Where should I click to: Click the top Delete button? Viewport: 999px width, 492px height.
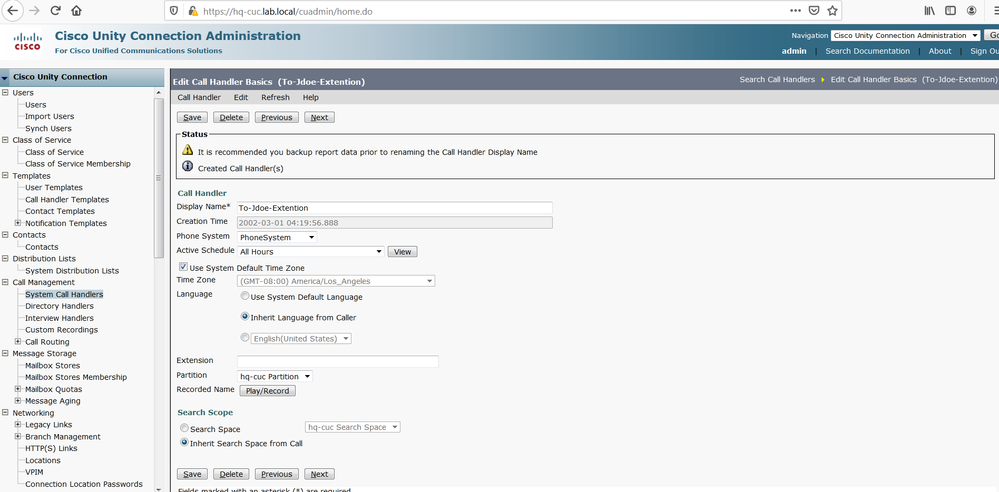tap(231, 117)
